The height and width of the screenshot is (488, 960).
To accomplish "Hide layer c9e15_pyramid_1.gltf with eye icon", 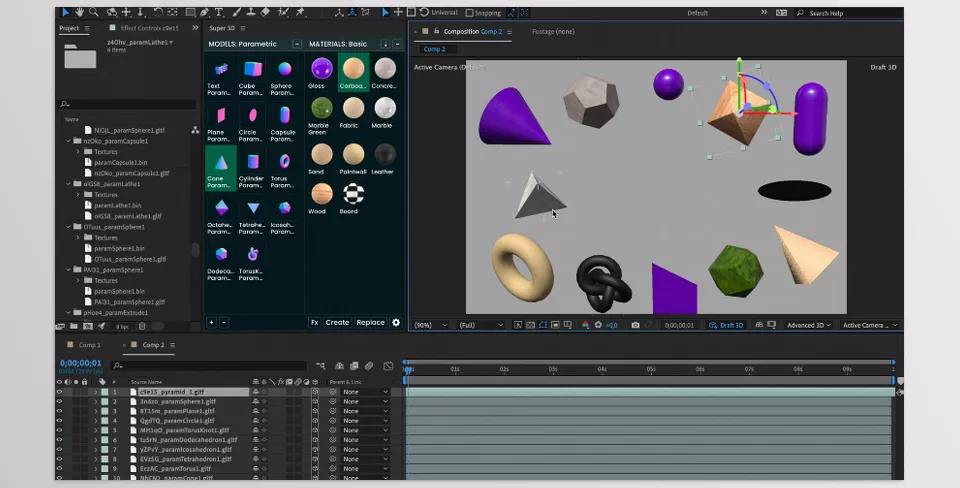I will point(59,392).
